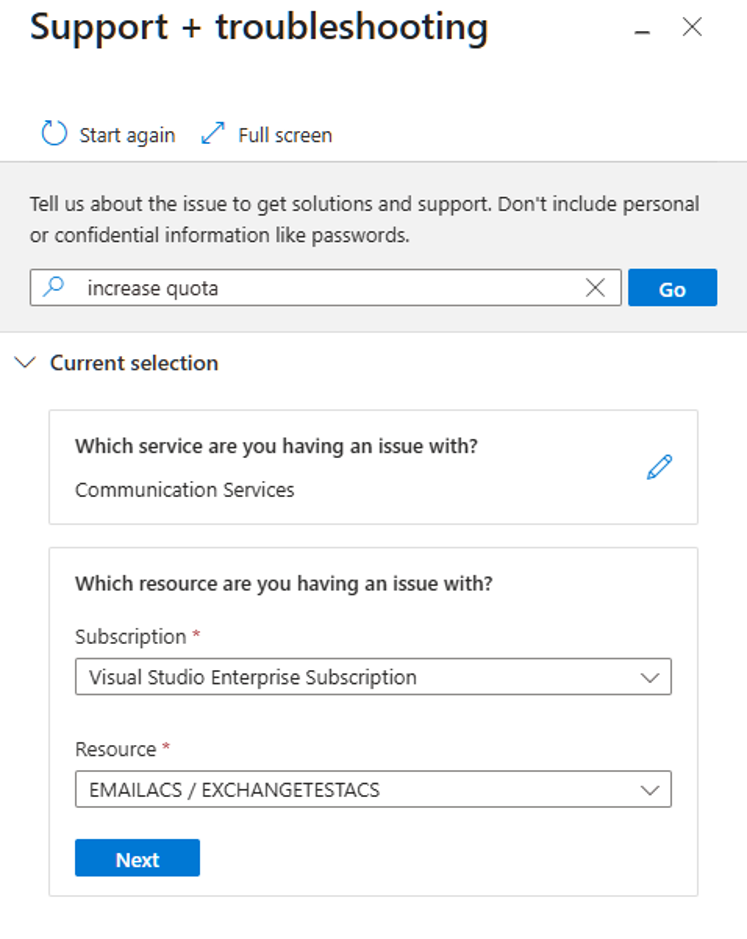This screenshot has height=939, width=747.
Task: Click the Go button
Action: 672,288
